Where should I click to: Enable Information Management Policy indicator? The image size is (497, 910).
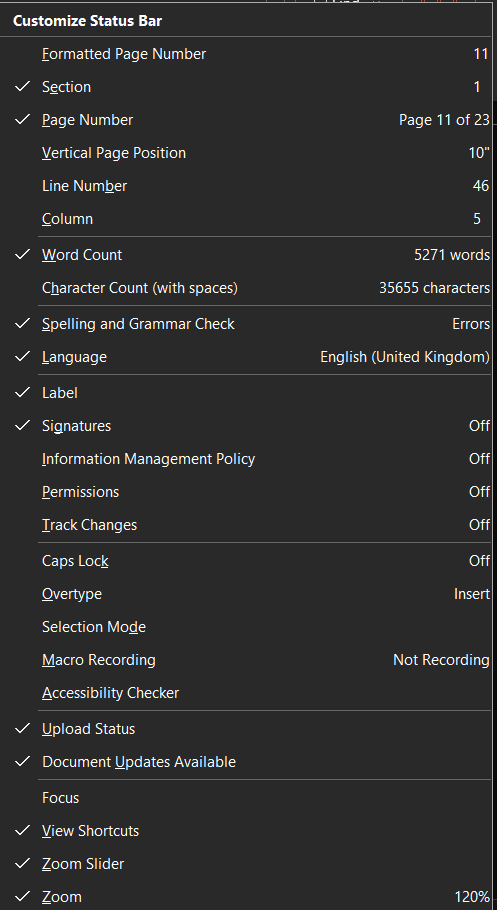pos(246,459)
